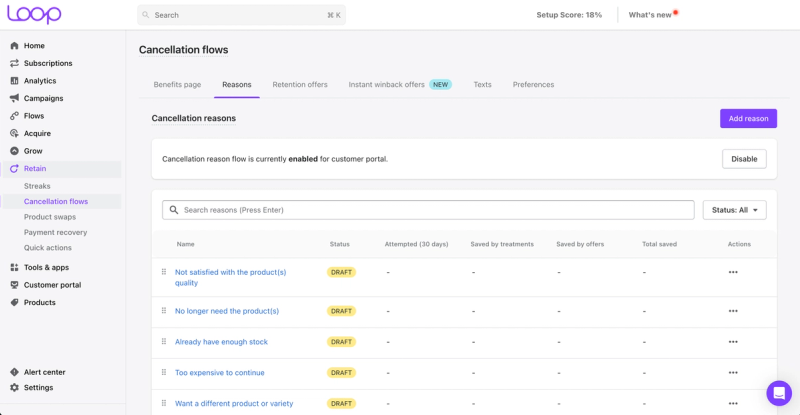Open Quick actions in sidebar
800x415 pixels.
(x=48, y=248)
